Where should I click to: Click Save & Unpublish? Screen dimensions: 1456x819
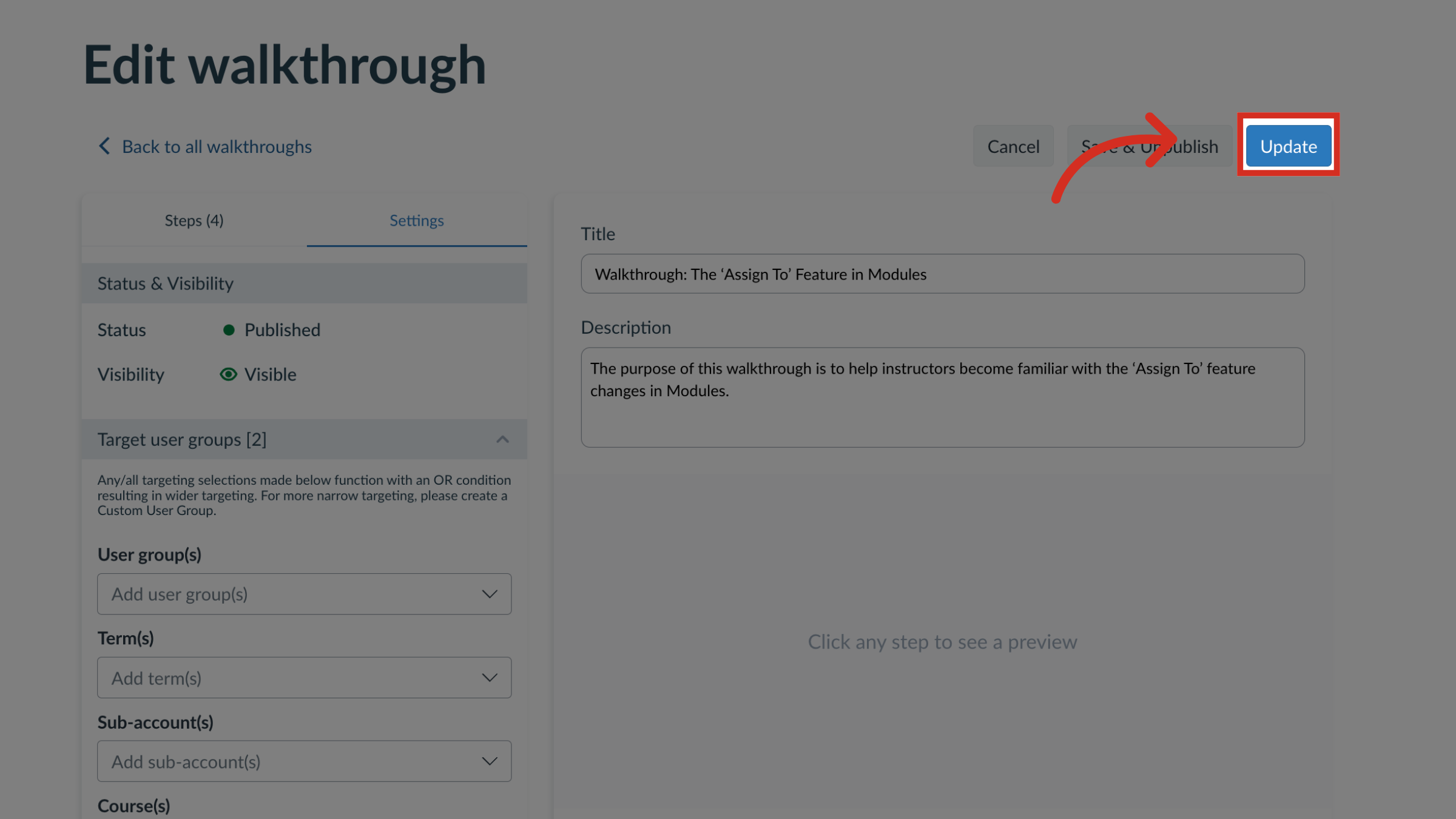(1150, 146)
